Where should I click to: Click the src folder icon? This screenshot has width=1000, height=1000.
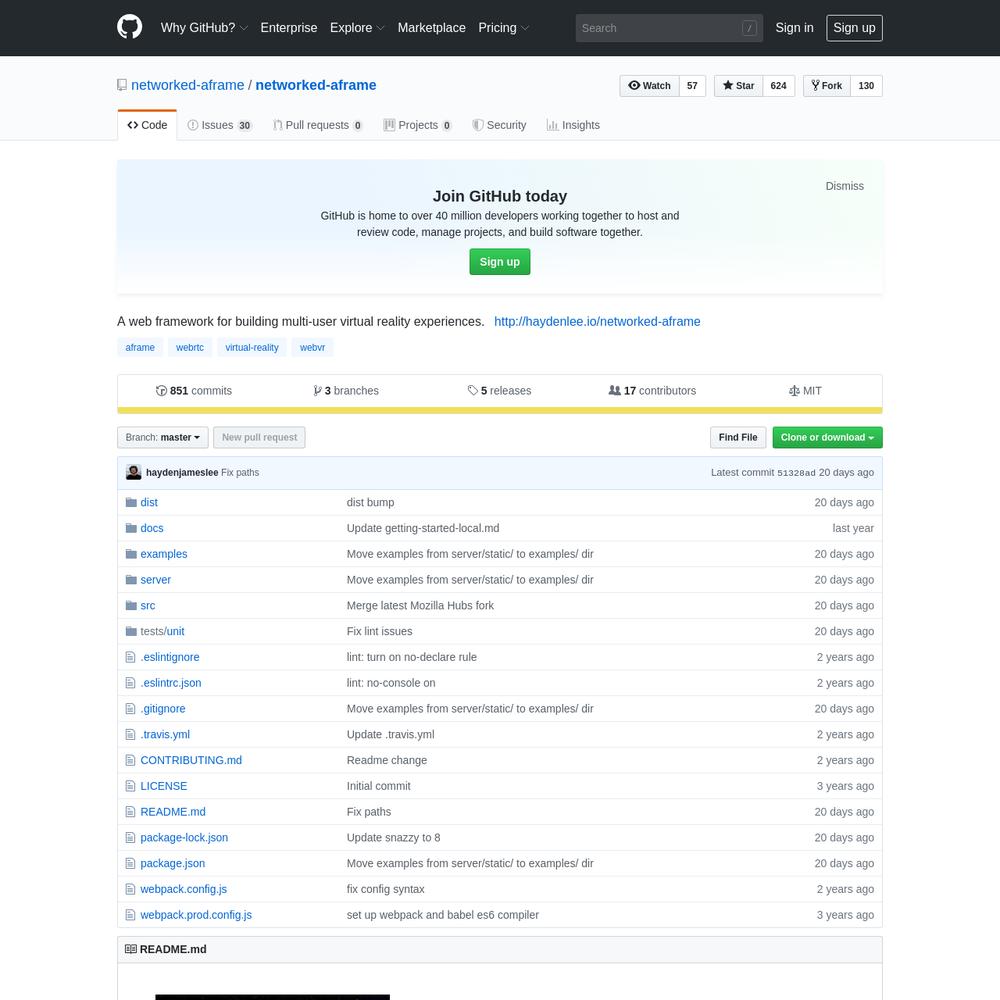tap(131, 605)
